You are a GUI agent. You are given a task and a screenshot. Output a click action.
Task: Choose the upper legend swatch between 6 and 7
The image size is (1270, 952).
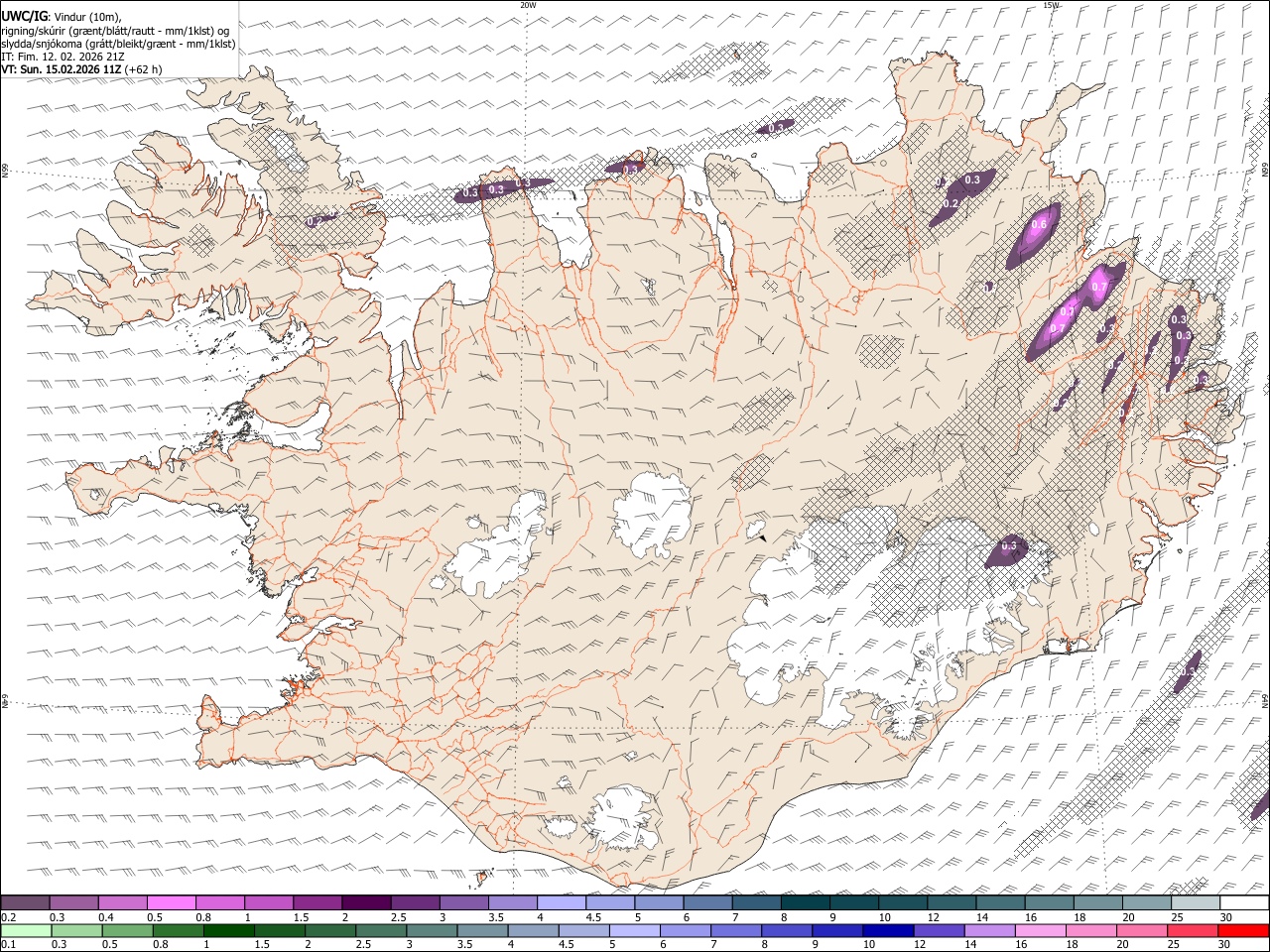coord(707,903)
